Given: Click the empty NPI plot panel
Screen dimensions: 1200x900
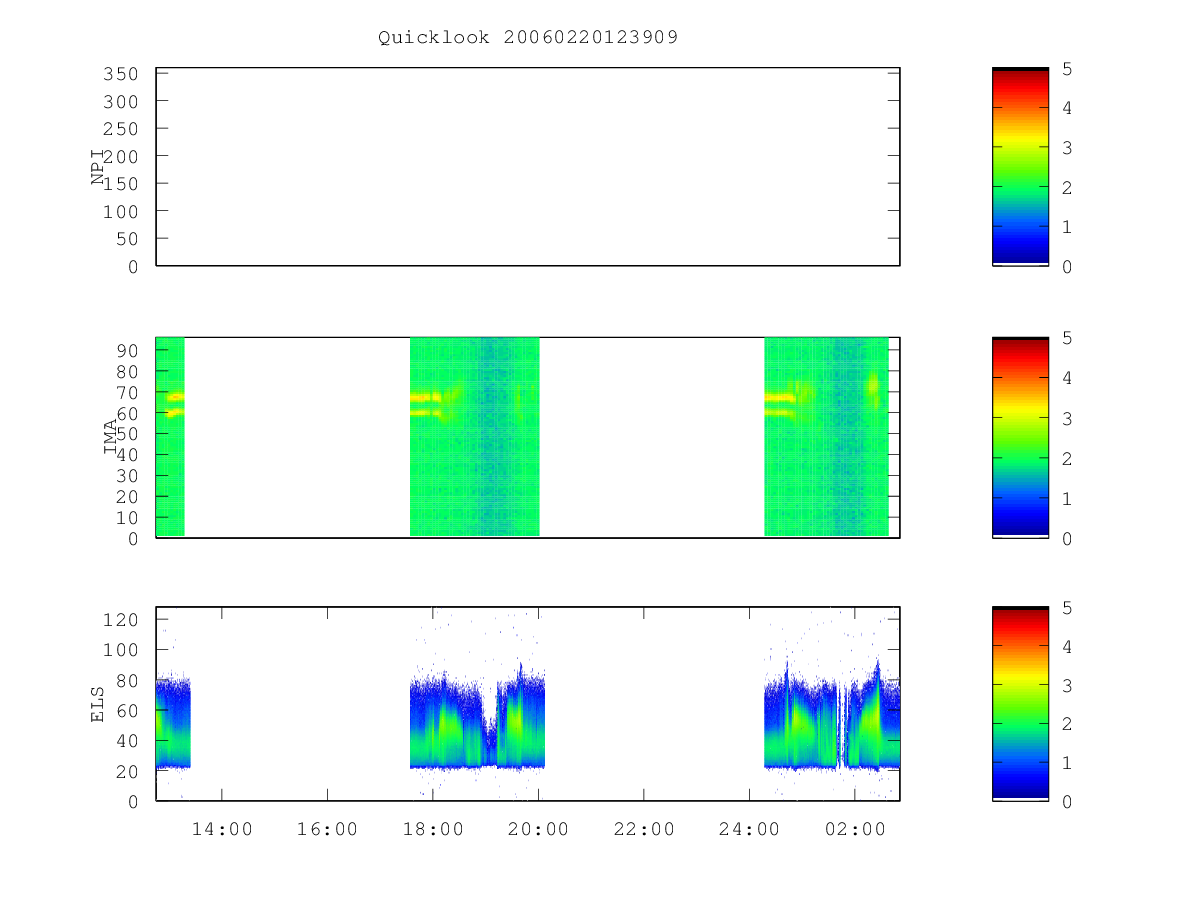Looking at the screenshot, I should point(528,166).
